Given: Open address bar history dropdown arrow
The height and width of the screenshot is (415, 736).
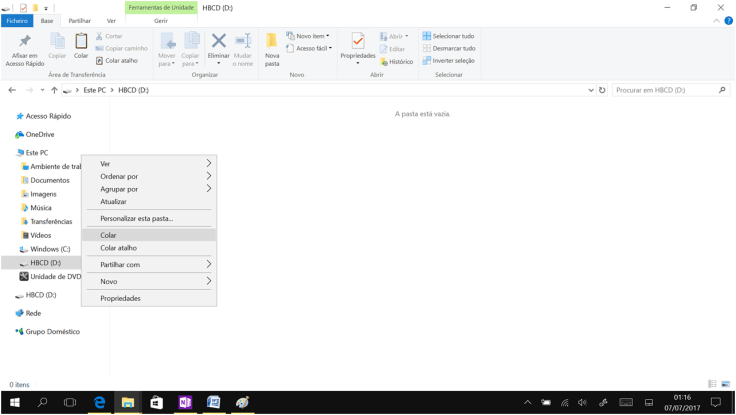Looking at the screenshot, I should click(x=591, y=90).
